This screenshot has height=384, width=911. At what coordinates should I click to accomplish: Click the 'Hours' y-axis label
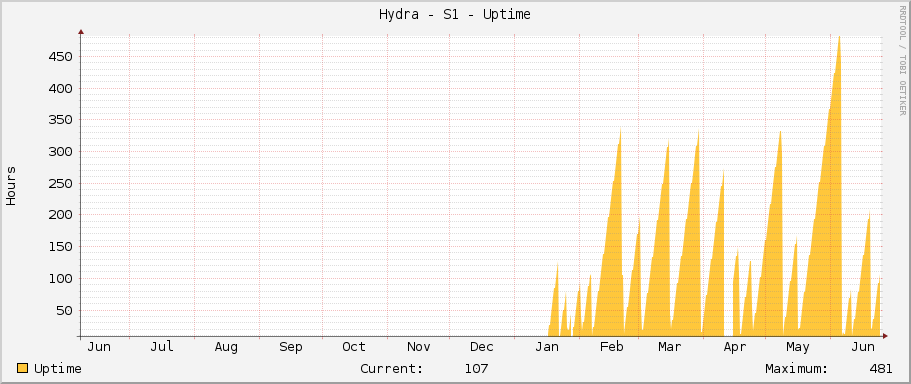[x=11, y=186]
